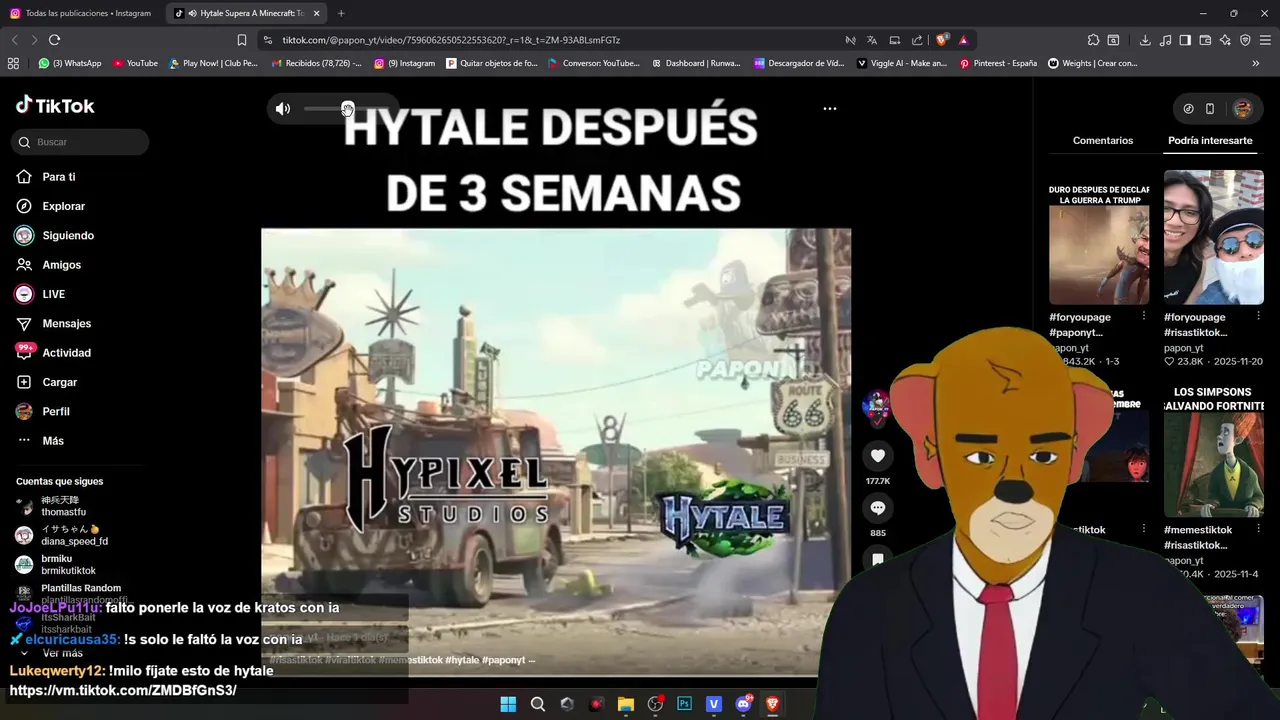Image resolution: width=1280 pixels, height=720 pixels.
Task: Open Perfil in the sidebar
Action: (55, 412)
